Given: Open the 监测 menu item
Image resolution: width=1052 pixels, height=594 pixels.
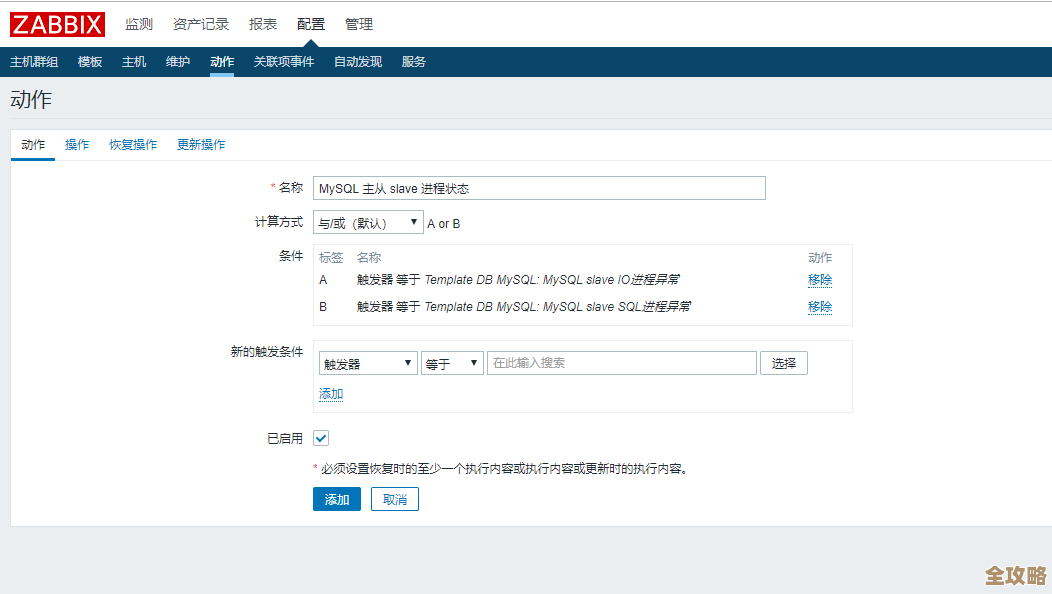Looking at the screenshot, I should tap(140, 23).
